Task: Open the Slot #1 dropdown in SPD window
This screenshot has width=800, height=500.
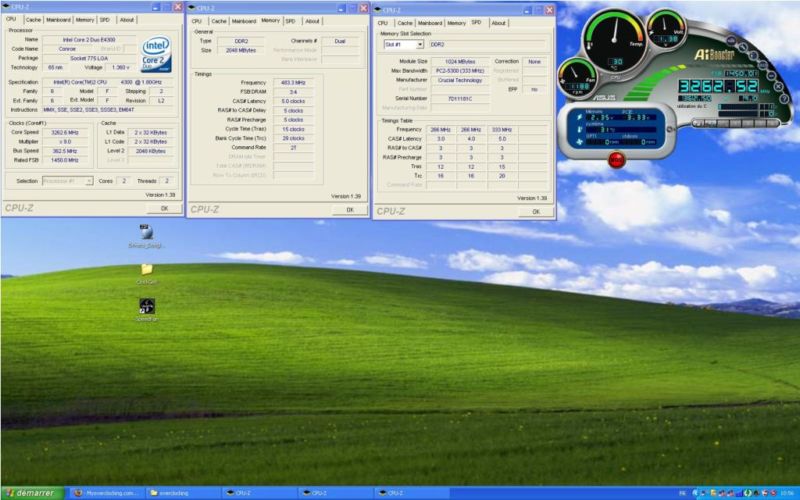Action: 404,44
